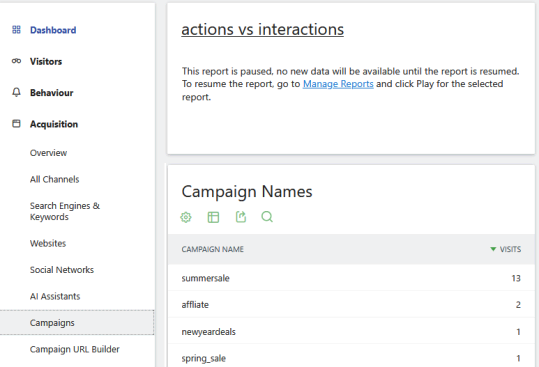Click the CAMPAIGN NAME column header
This screenshot has width=539, height=367.
coord(212,249)
